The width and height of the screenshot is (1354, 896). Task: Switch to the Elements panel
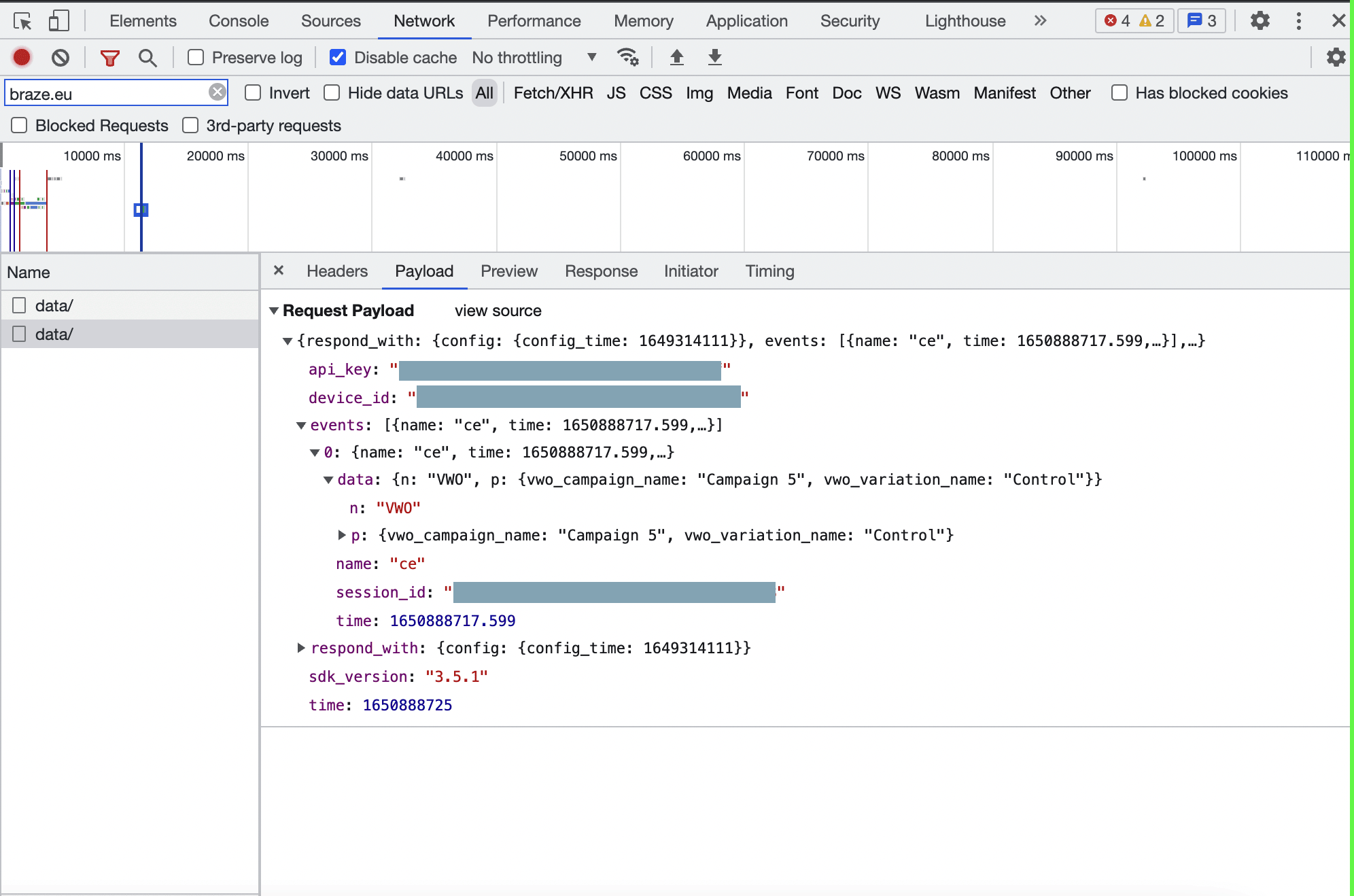pos(143,21)
